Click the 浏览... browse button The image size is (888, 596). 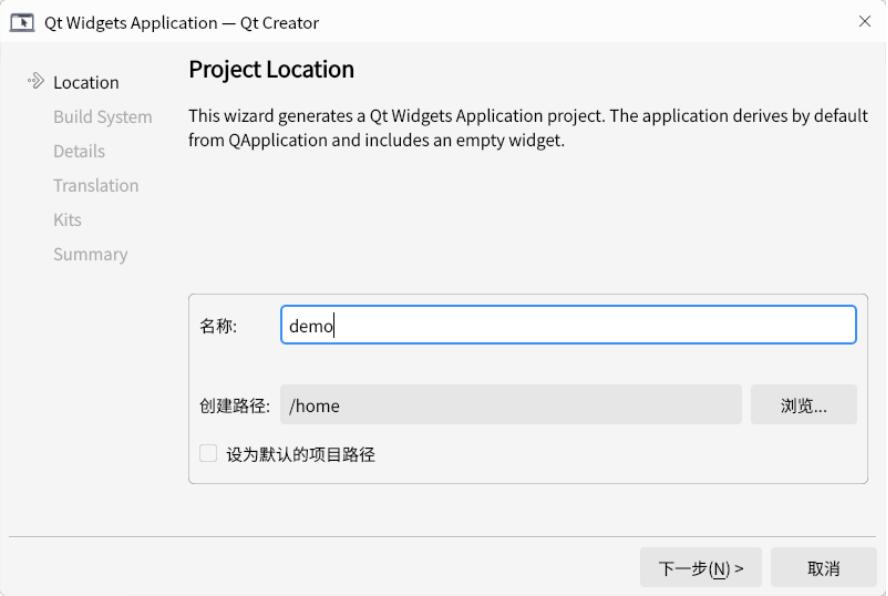(803, 404)
